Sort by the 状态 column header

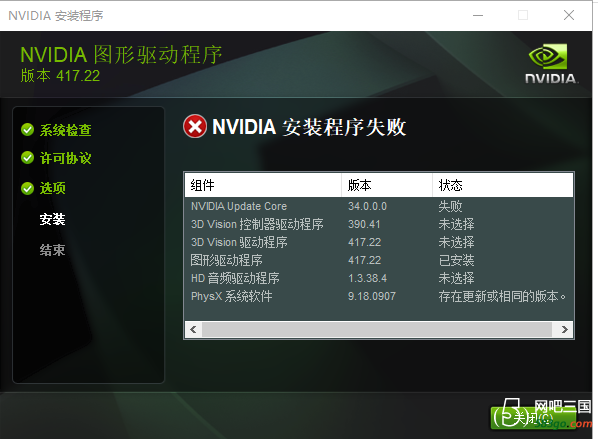pos(503,185)
